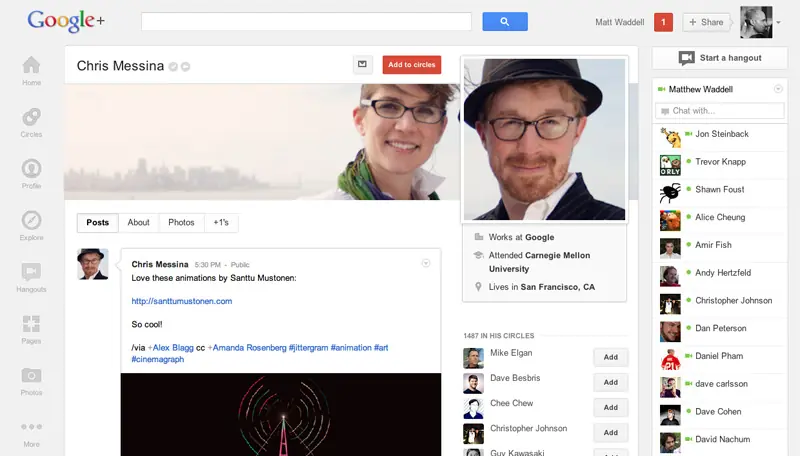Add Mike Elgan to circles
This screenshot has height=456, width=800.
[x=611, y=357]
